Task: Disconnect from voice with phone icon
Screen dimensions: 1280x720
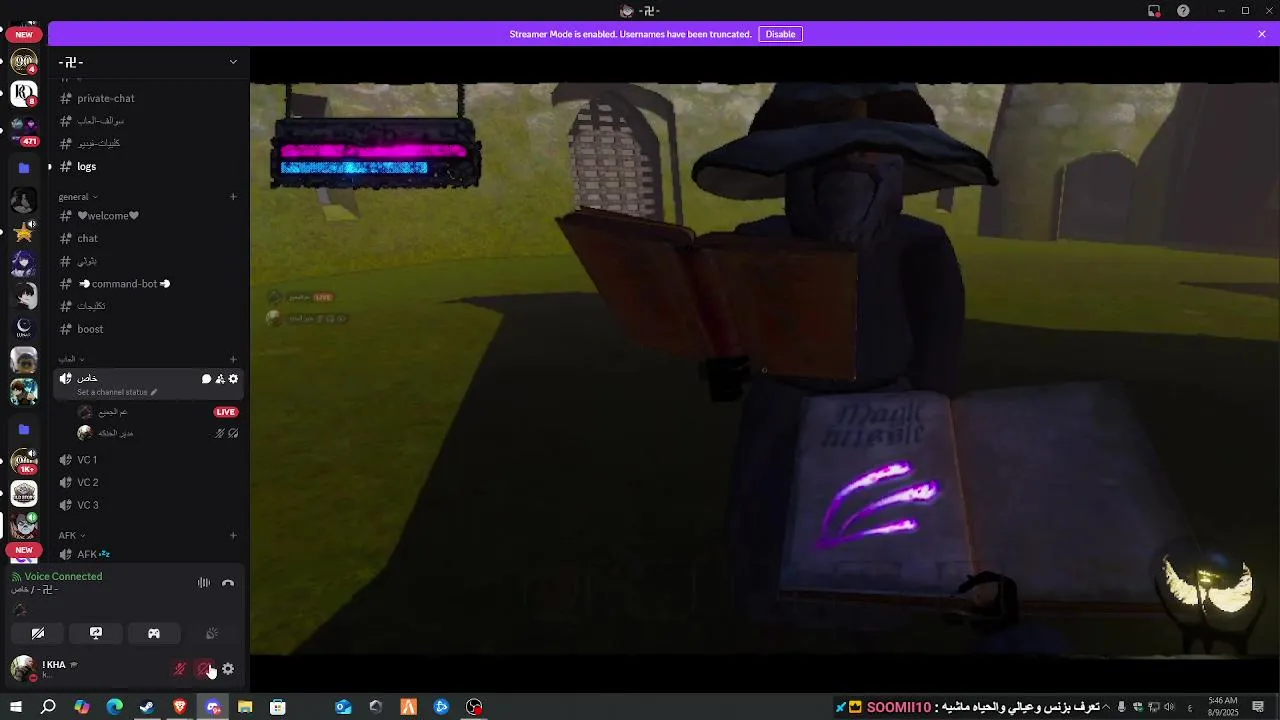Action: pos(228,583)
